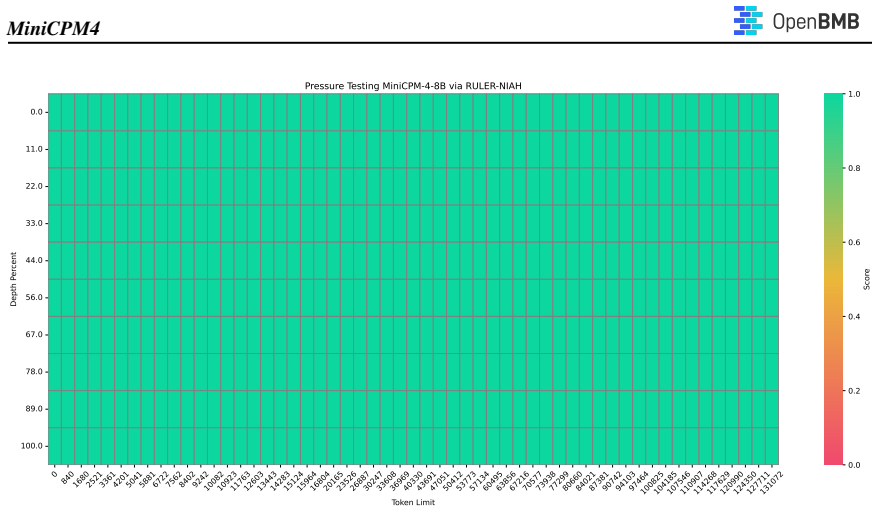Click the 0.8 tick on the Score colorbar
The image size is (878, 512).
854,168
